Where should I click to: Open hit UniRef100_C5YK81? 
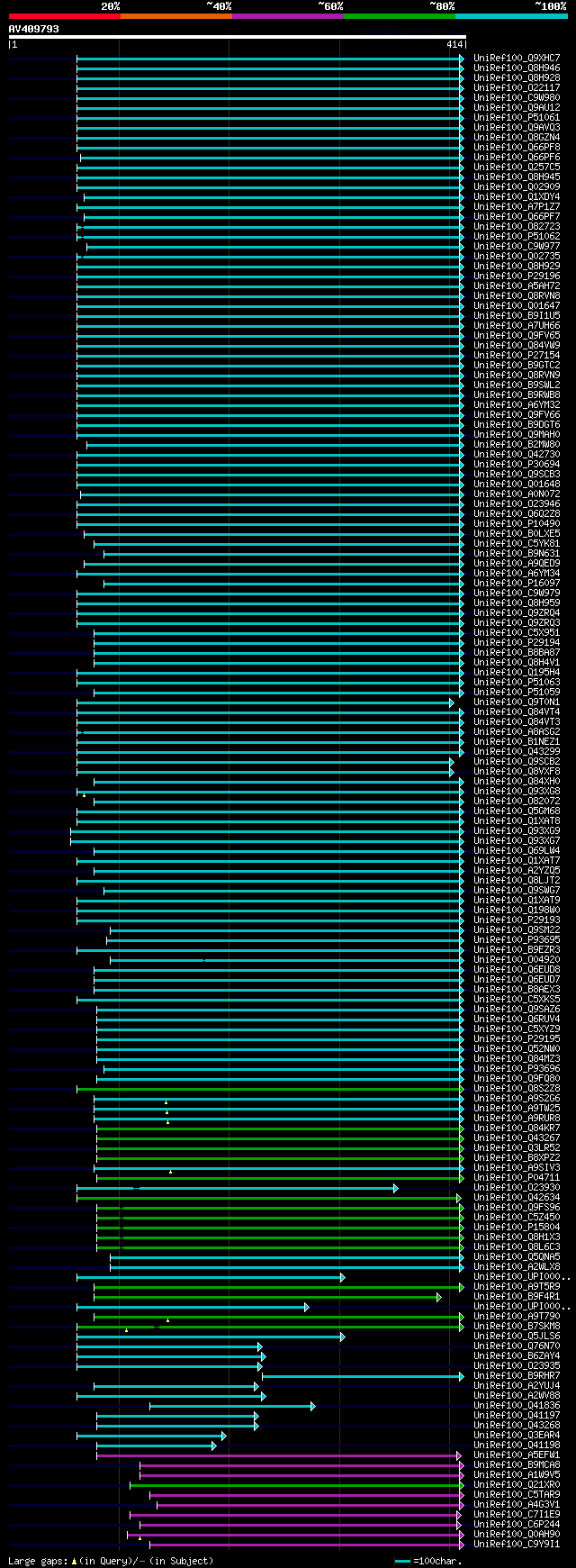coord(517,544)
